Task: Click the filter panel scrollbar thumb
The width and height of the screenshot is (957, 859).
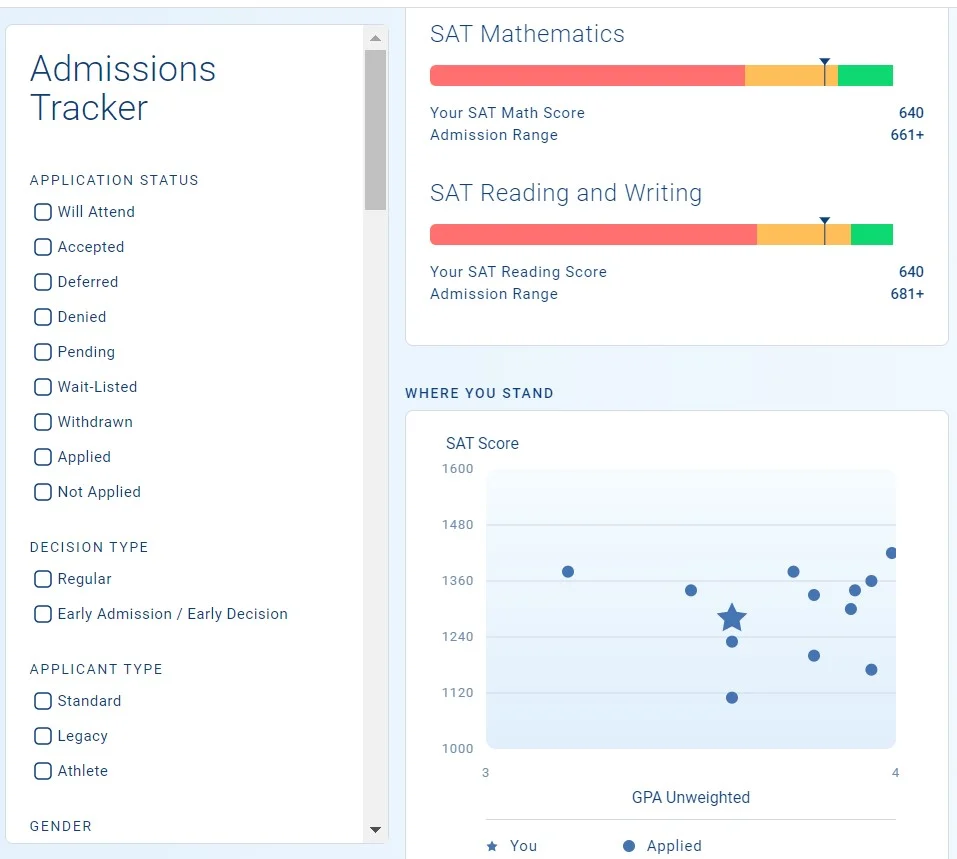Action: (x=375, y=130)
